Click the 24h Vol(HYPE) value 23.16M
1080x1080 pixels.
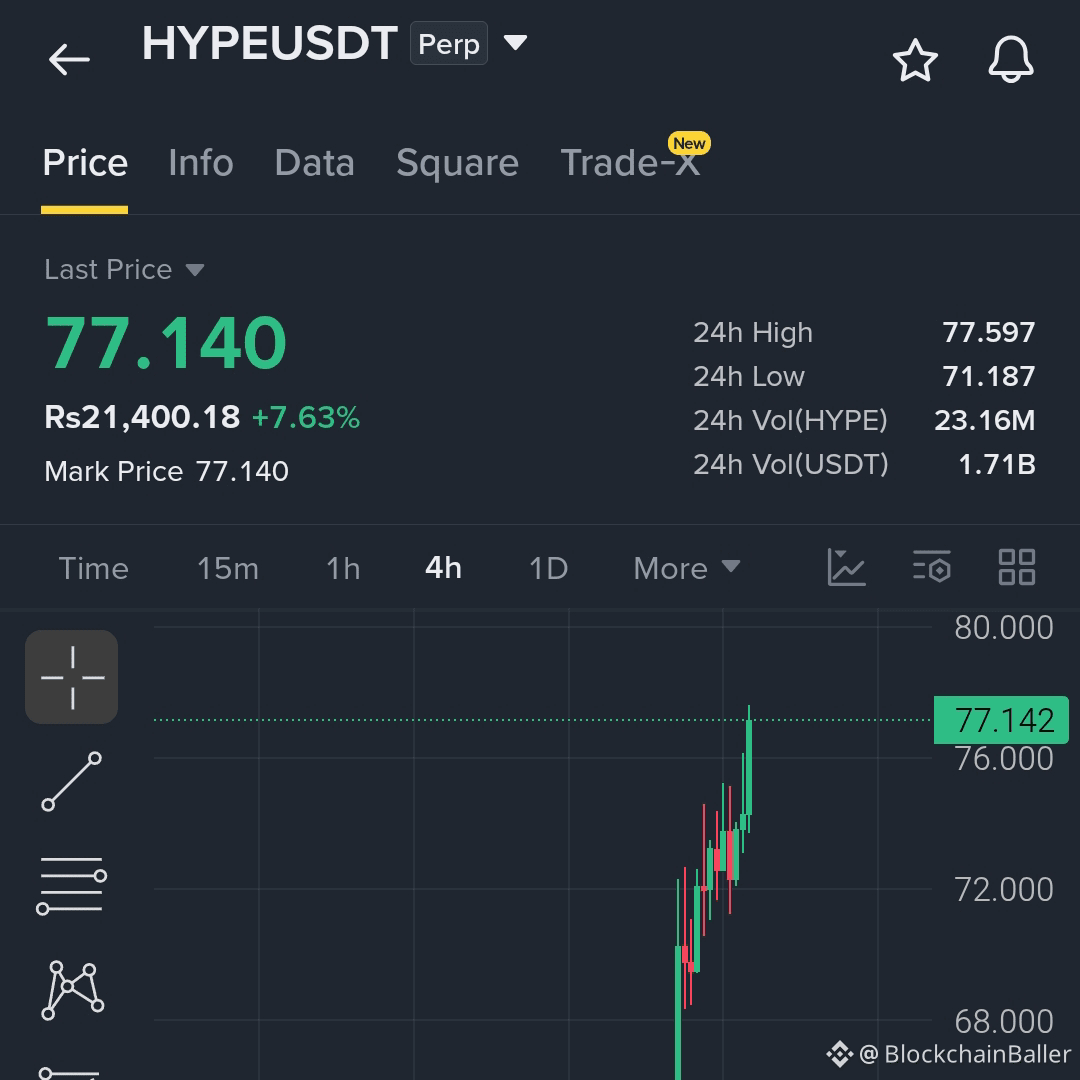(x=984, y=421)
